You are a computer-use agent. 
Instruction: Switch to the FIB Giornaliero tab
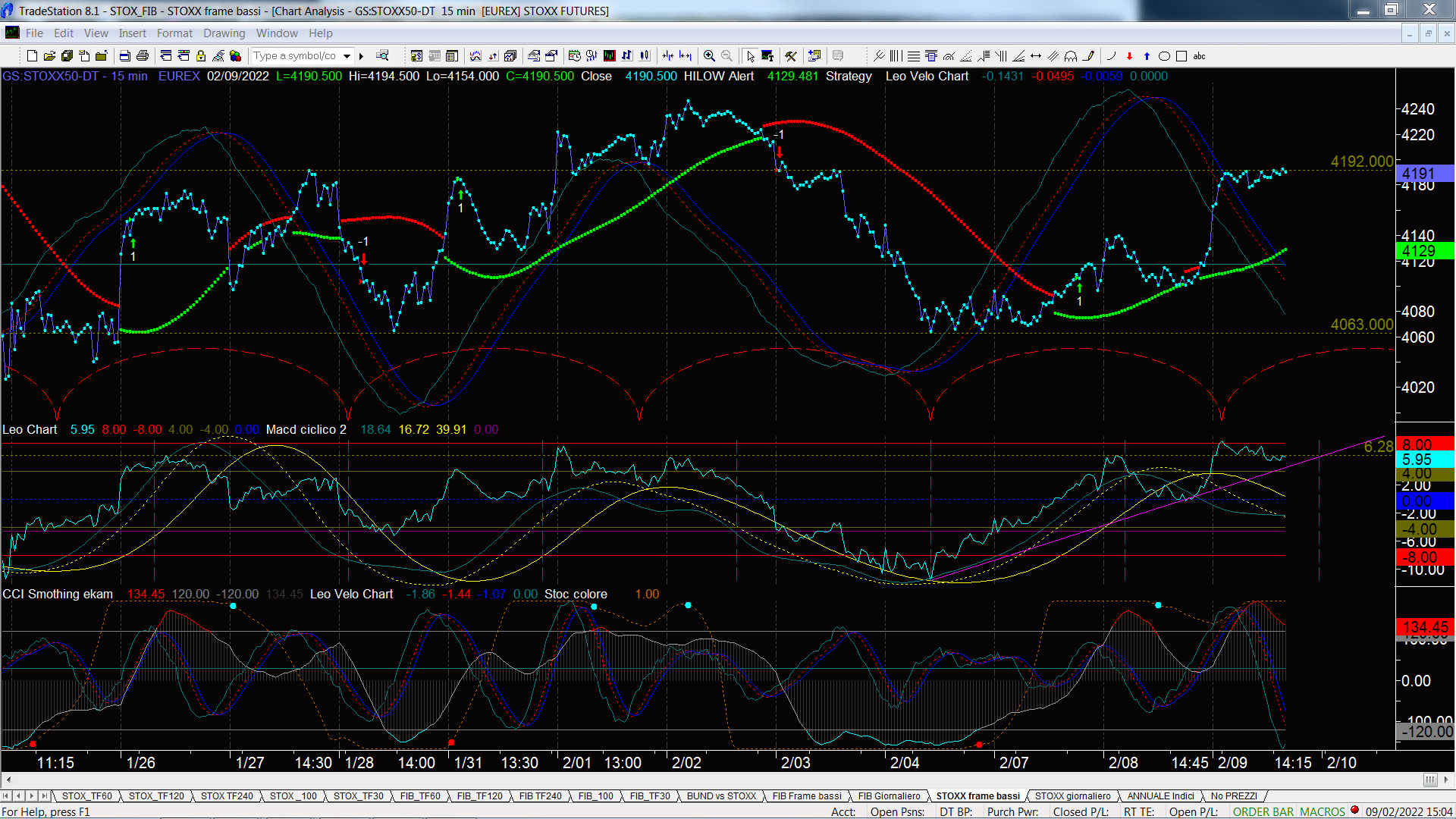point(889,795)
